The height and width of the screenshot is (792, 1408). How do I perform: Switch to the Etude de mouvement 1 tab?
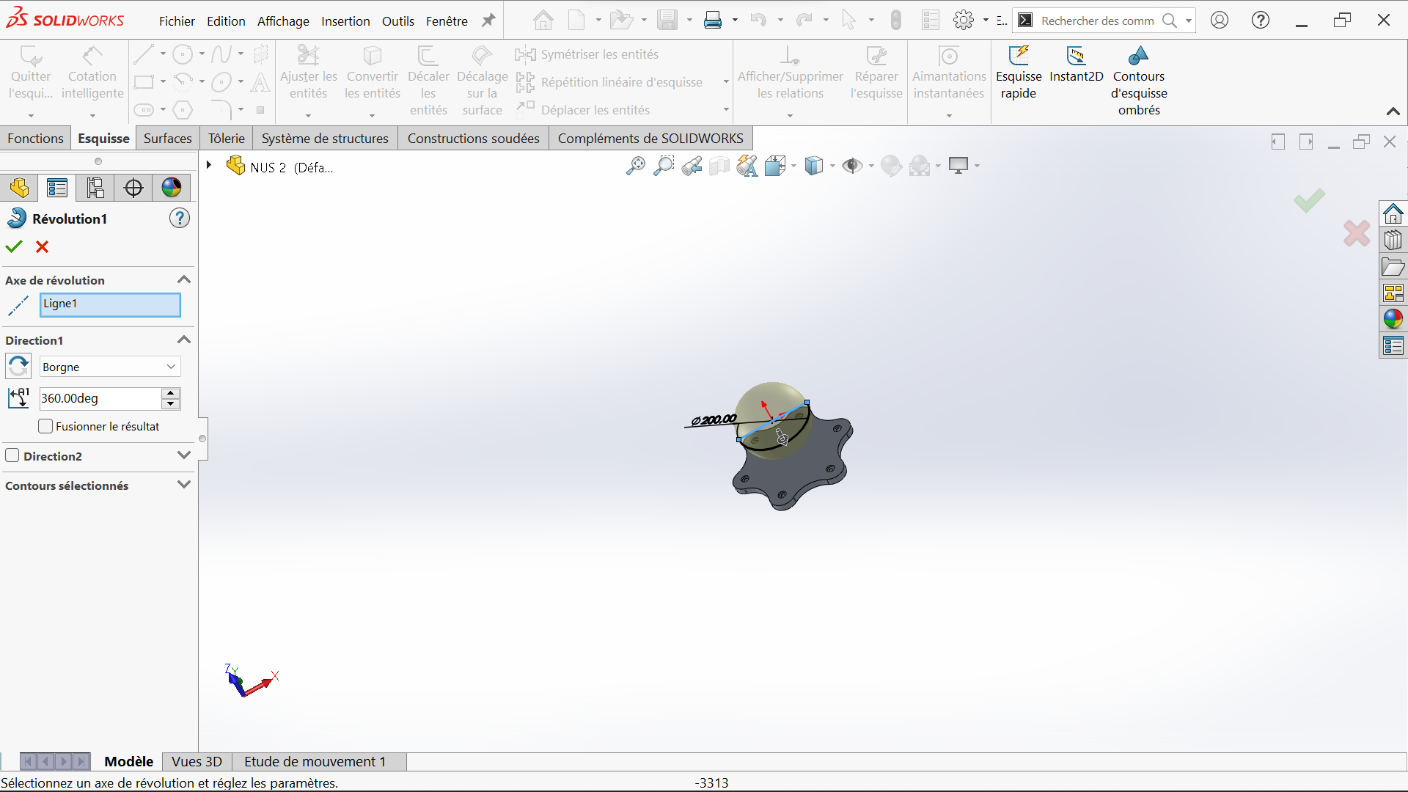click(314, 761)
